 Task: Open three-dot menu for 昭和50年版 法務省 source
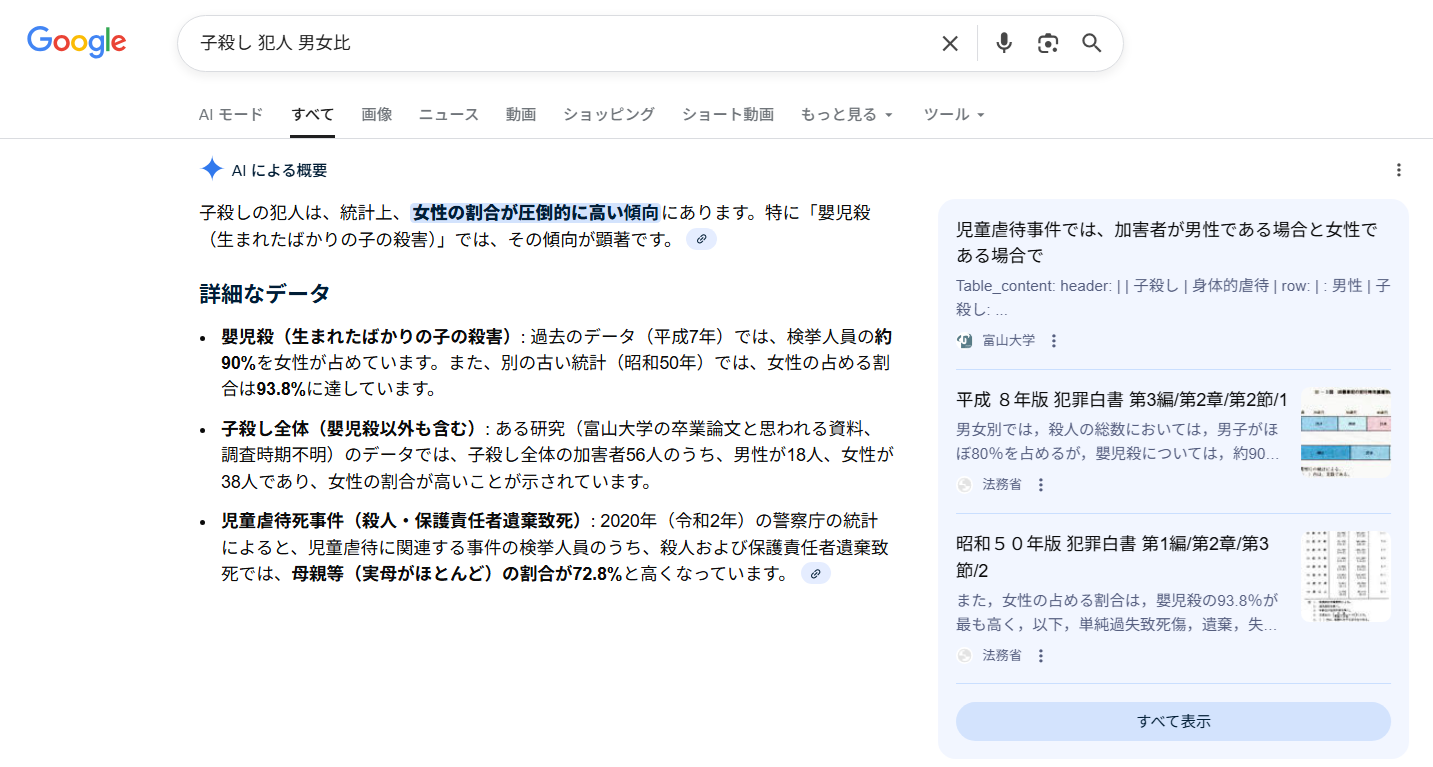pos(1040,656)
